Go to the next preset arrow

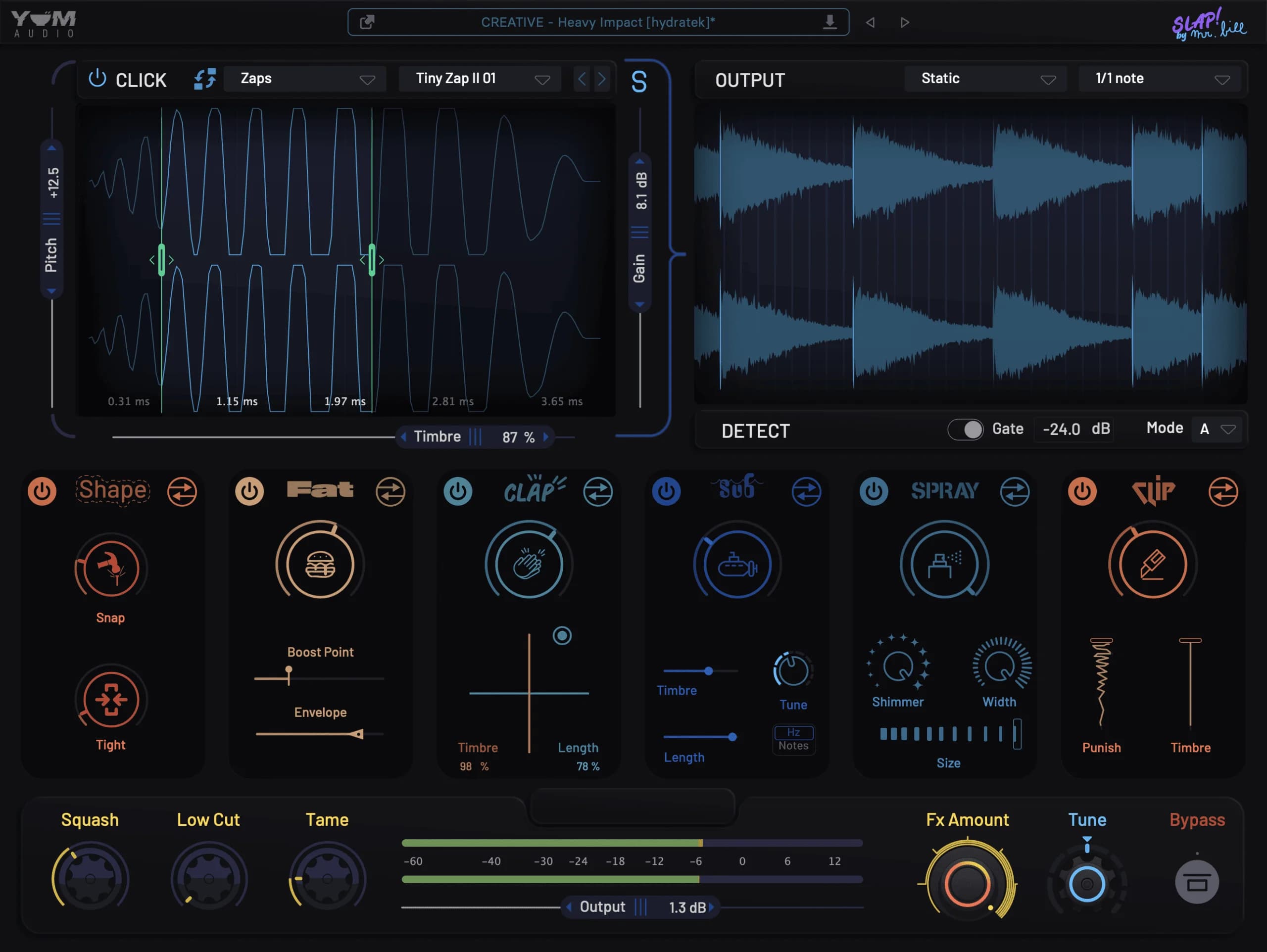(x=904, y=22)
